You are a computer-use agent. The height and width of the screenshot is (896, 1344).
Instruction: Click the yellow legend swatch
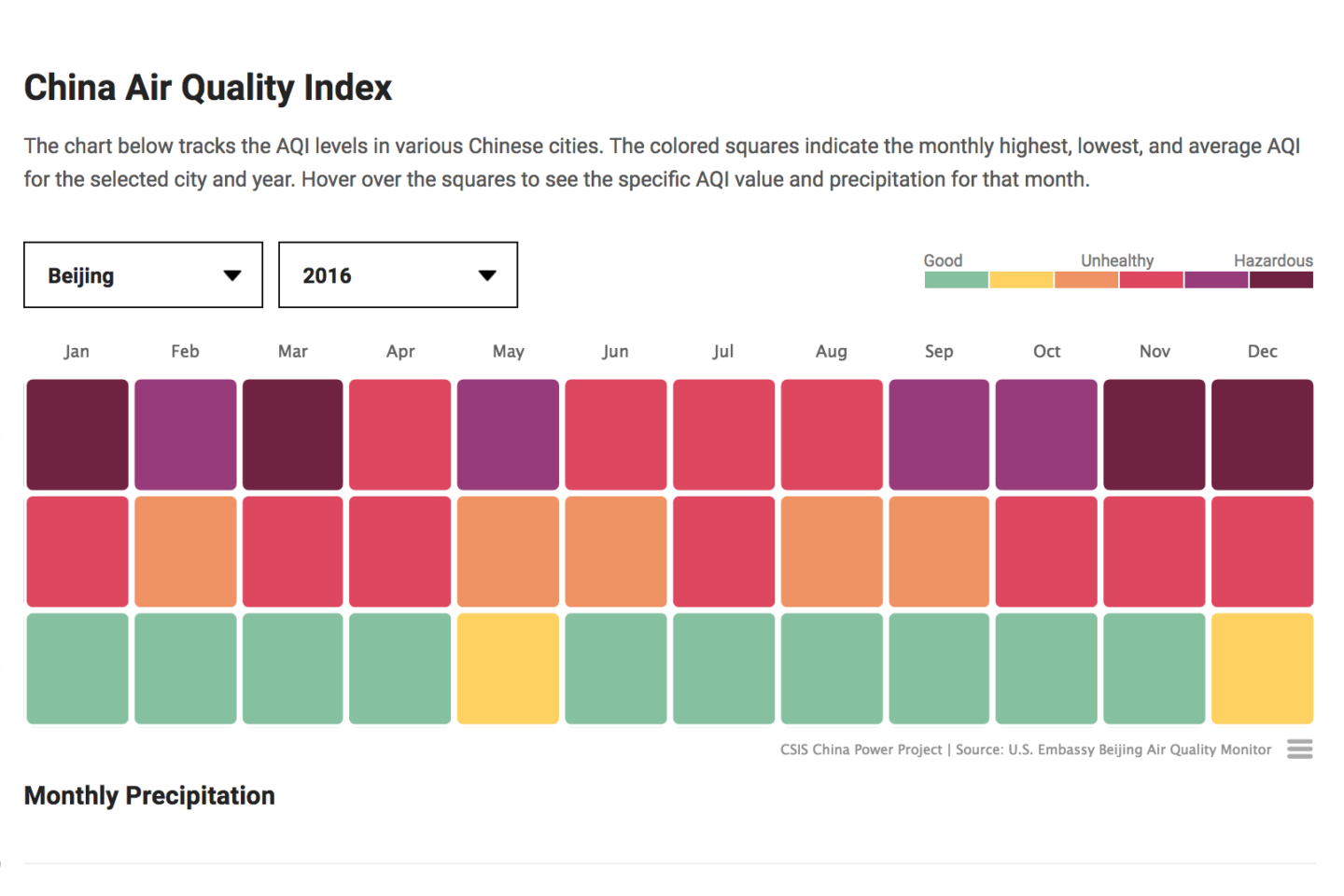point(1021,280)
